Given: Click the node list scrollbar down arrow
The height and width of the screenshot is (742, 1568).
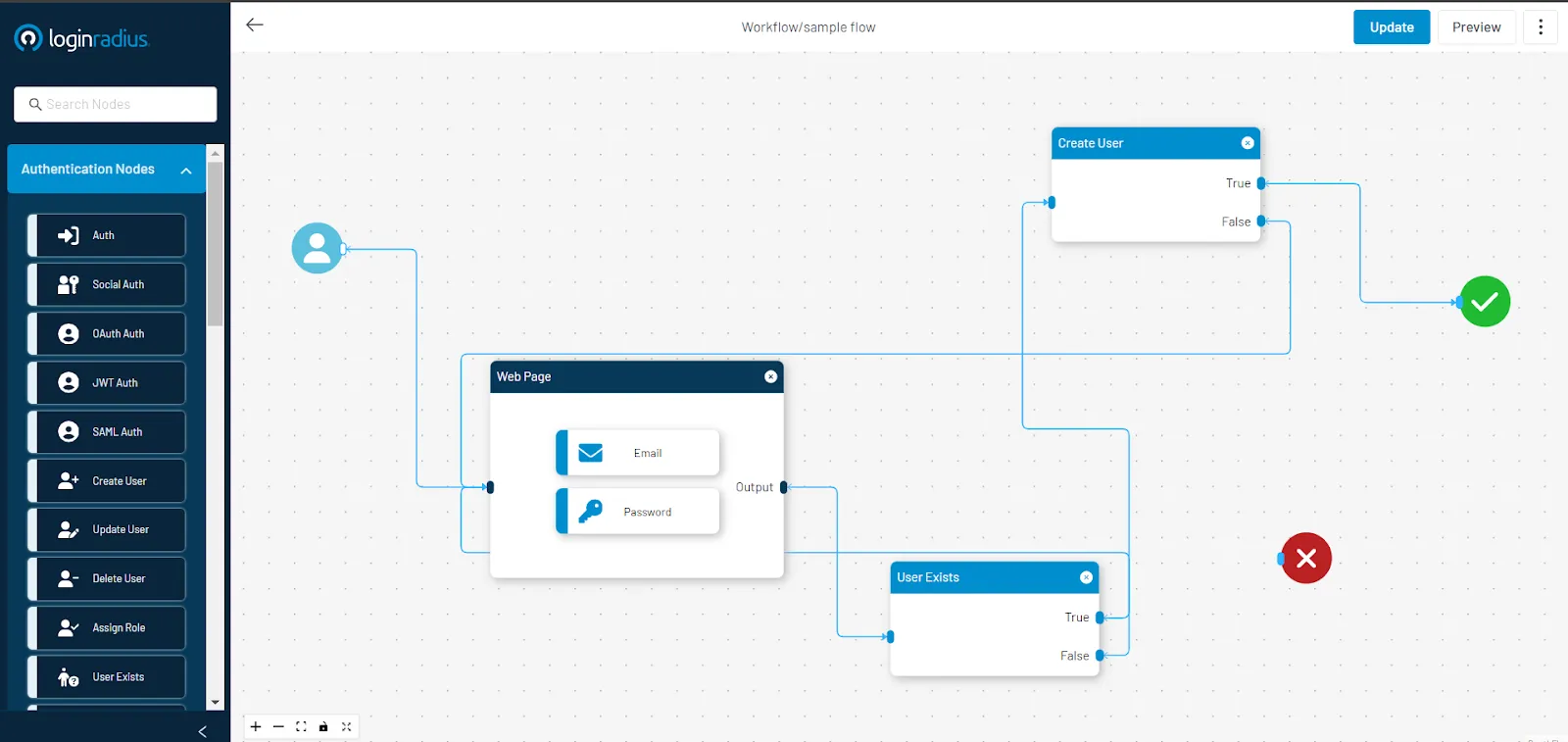Looking at the screenshot, I should (216, 702).
